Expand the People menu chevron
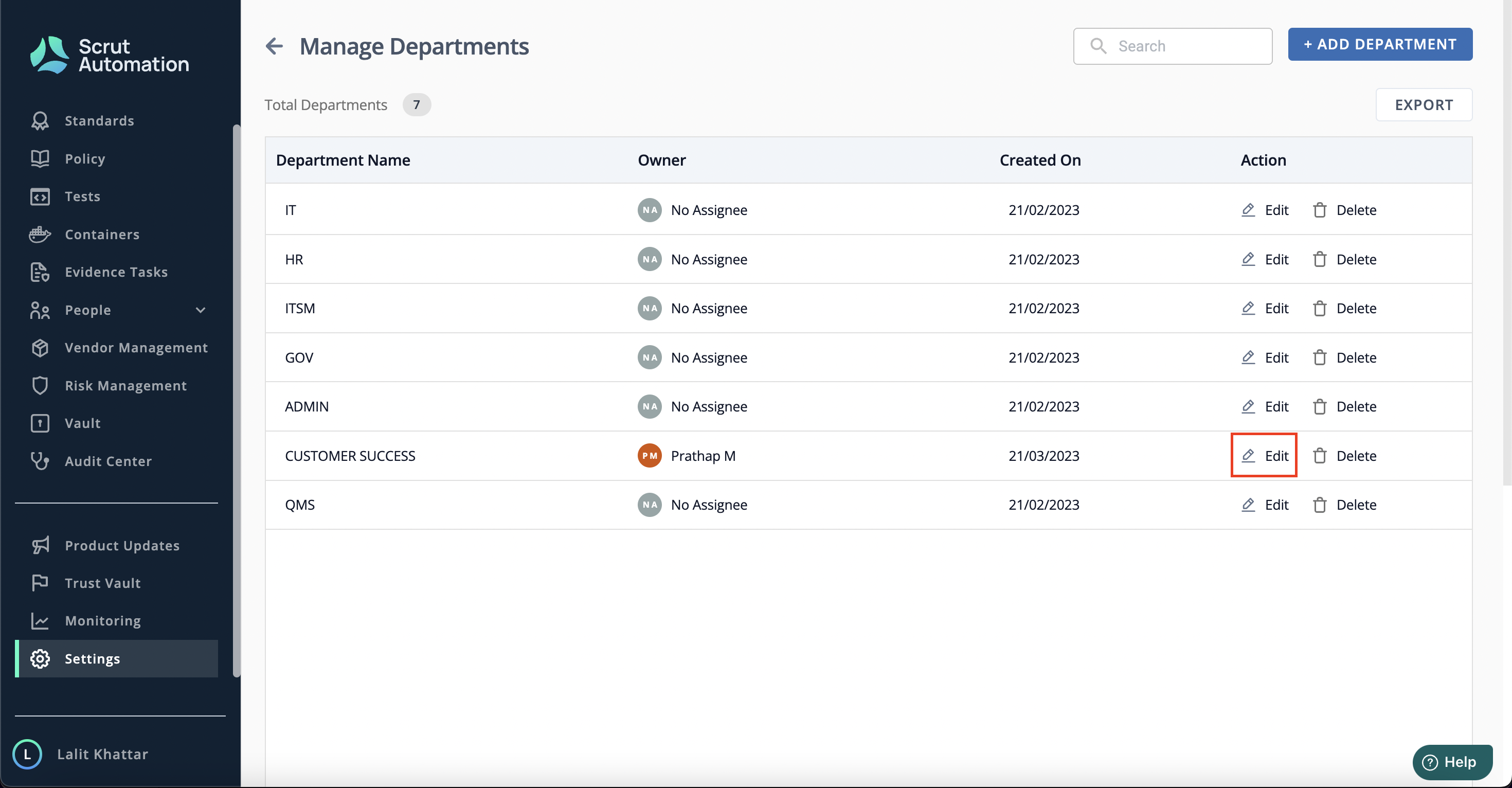Image resolution: width=1512 pixels, height=788 pixels. pyautogui.click(x=201, y=310)
